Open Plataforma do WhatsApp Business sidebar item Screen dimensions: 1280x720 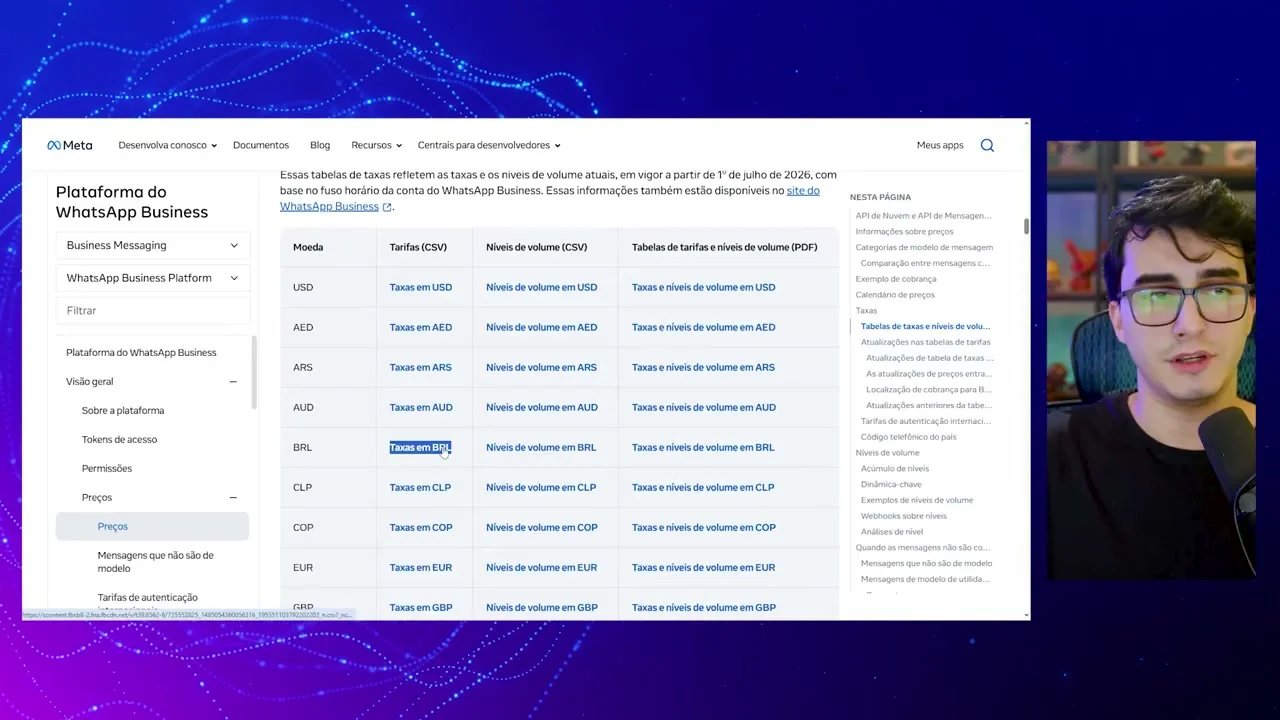pyautogui.click(x=141, y=352)
